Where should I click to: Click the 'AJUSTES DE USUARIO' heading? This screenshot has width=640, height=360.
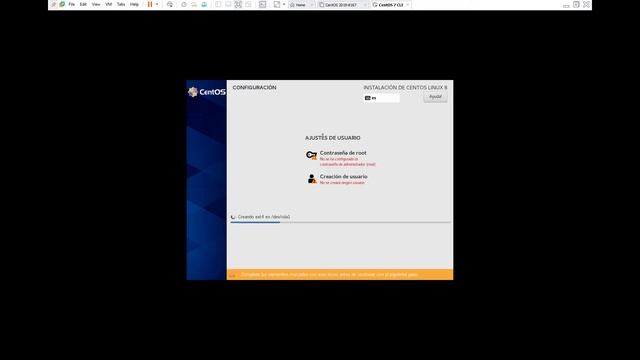(333, 138)
